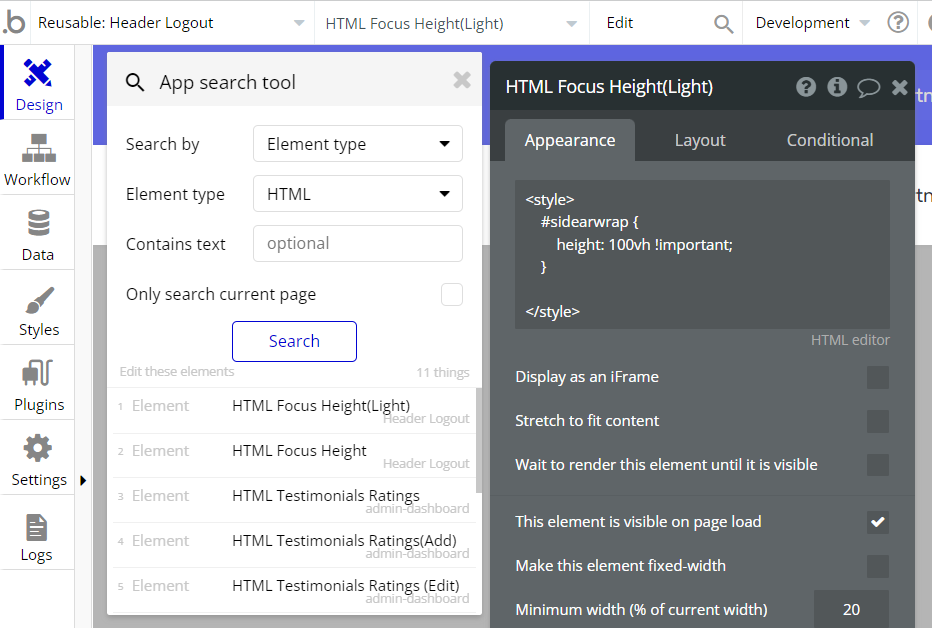Open the Plugins section
932x628 pixels.
pyautogui.click(x=38, y=384)
